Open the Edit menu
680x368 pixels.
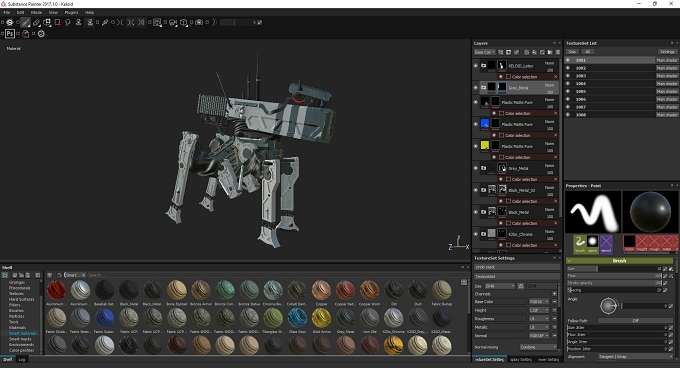click(x=20, y=13)
